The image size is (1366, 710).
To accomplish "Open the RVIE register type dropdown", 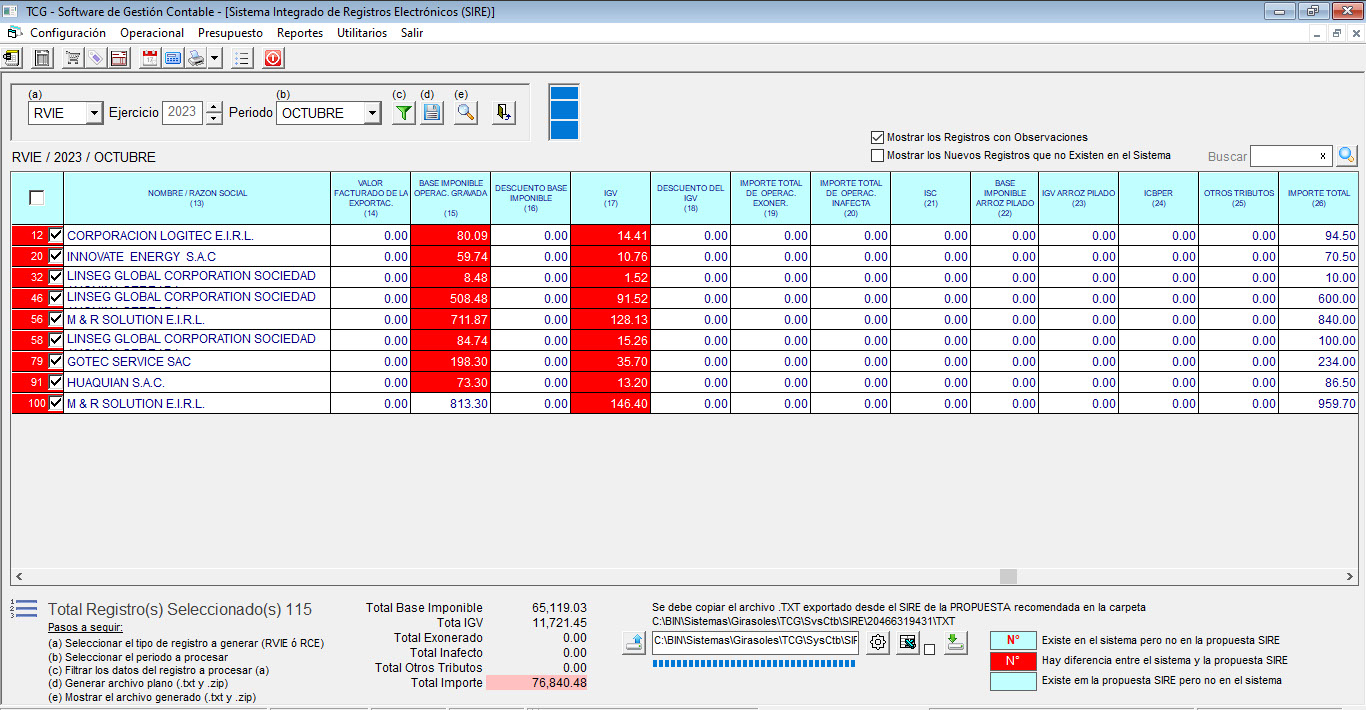I will click(x=94, y=114).
